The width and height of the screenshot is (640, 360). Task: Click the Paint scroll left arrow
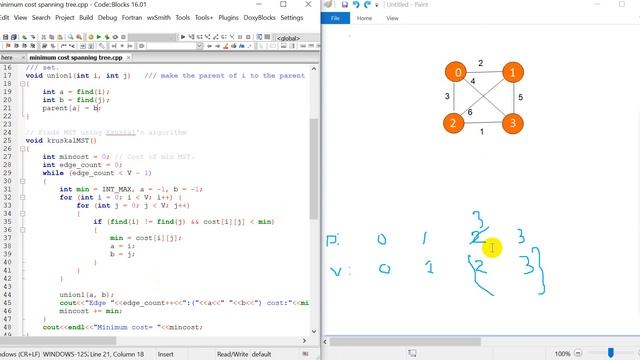click(325, 341)
